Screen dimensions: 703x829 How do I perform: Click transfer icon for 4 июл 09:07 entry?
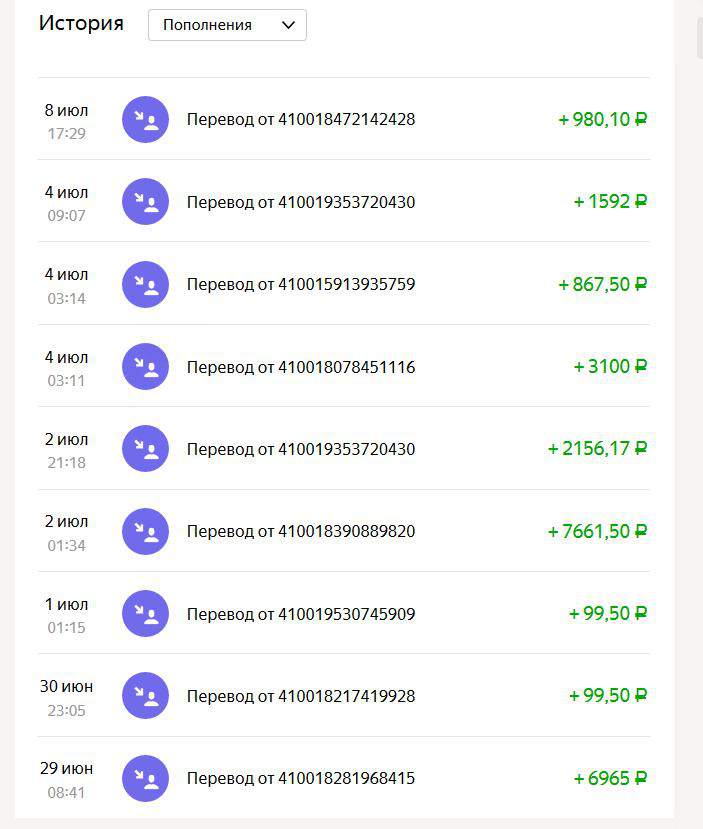tap(145, 201)
